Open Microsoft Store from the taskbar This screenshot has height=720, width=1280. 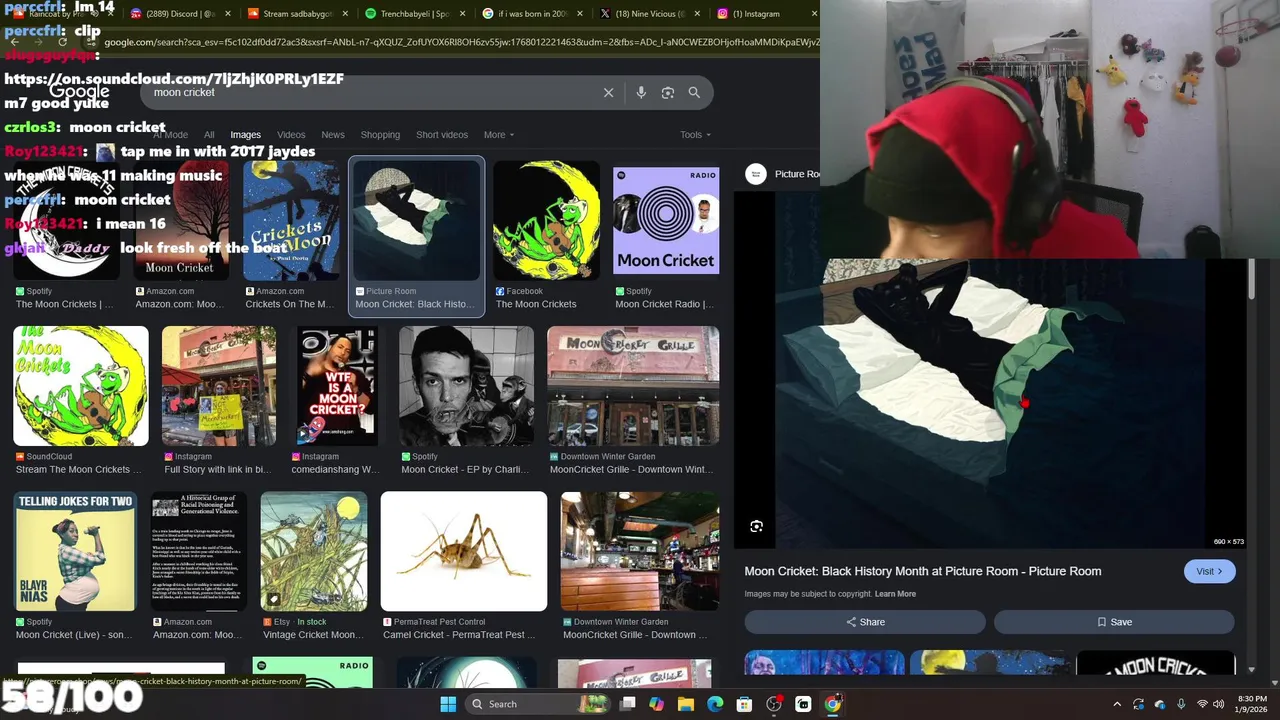tap(744, 704)
